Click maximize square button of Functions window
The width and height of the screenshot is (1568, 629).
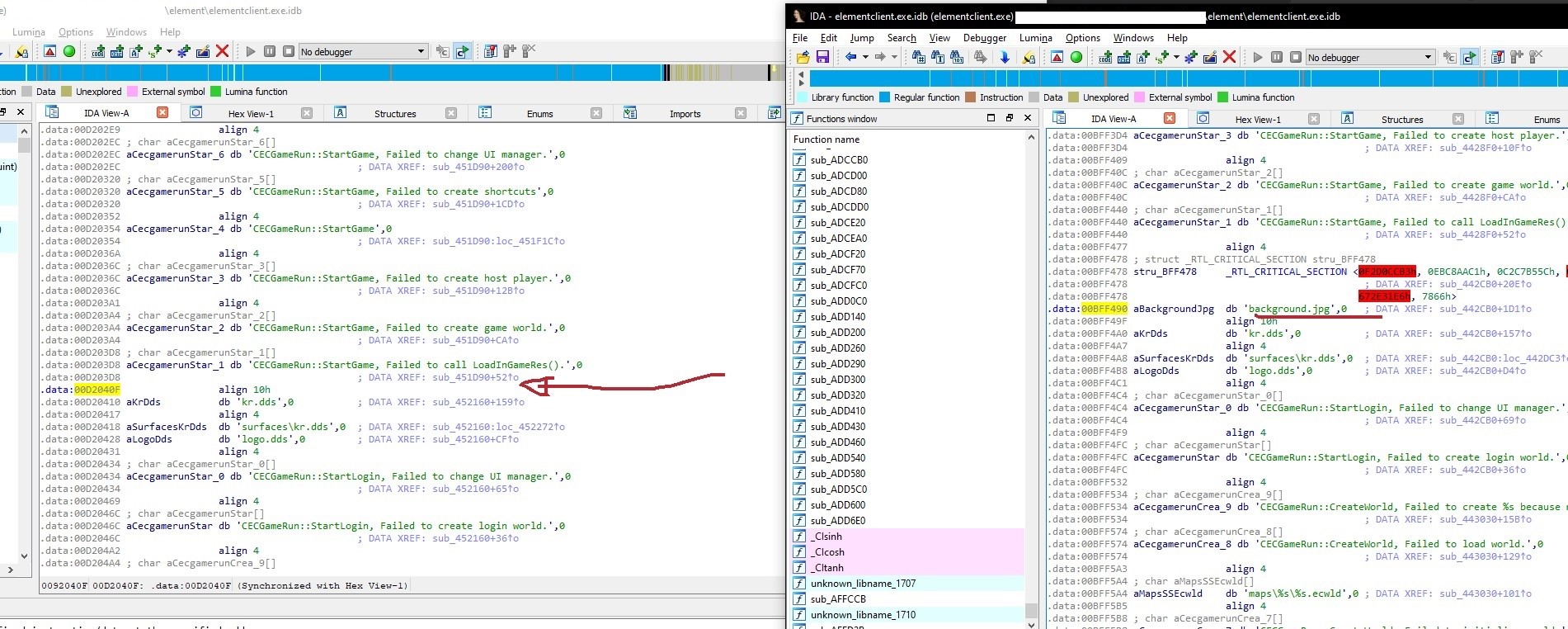pos(991,118)
